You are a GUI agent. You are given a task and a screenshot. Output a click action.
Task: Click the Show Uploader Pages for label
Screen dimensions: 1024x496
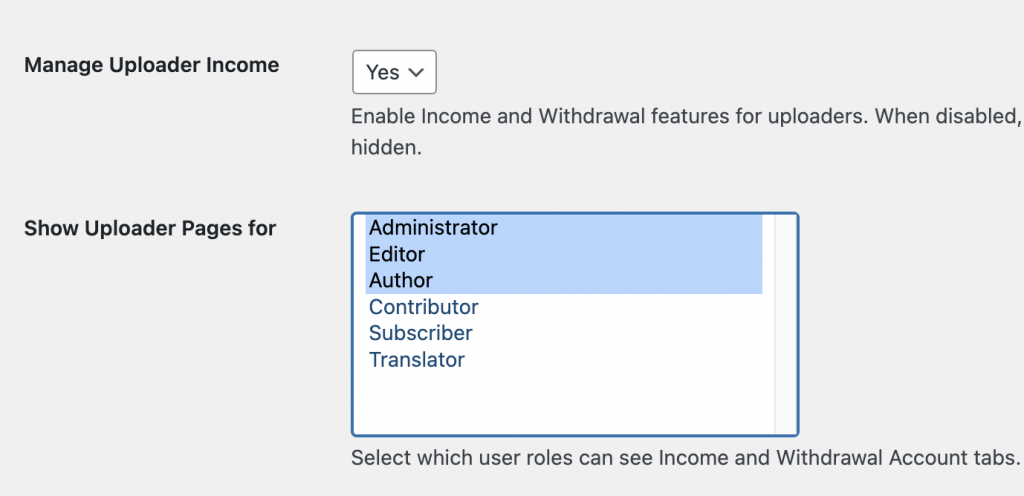[x=150, y=228]
